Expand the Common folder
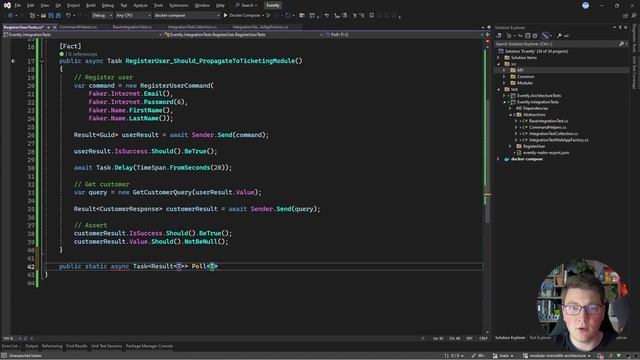This screenshot has height=360, width=640. [504, 77]
